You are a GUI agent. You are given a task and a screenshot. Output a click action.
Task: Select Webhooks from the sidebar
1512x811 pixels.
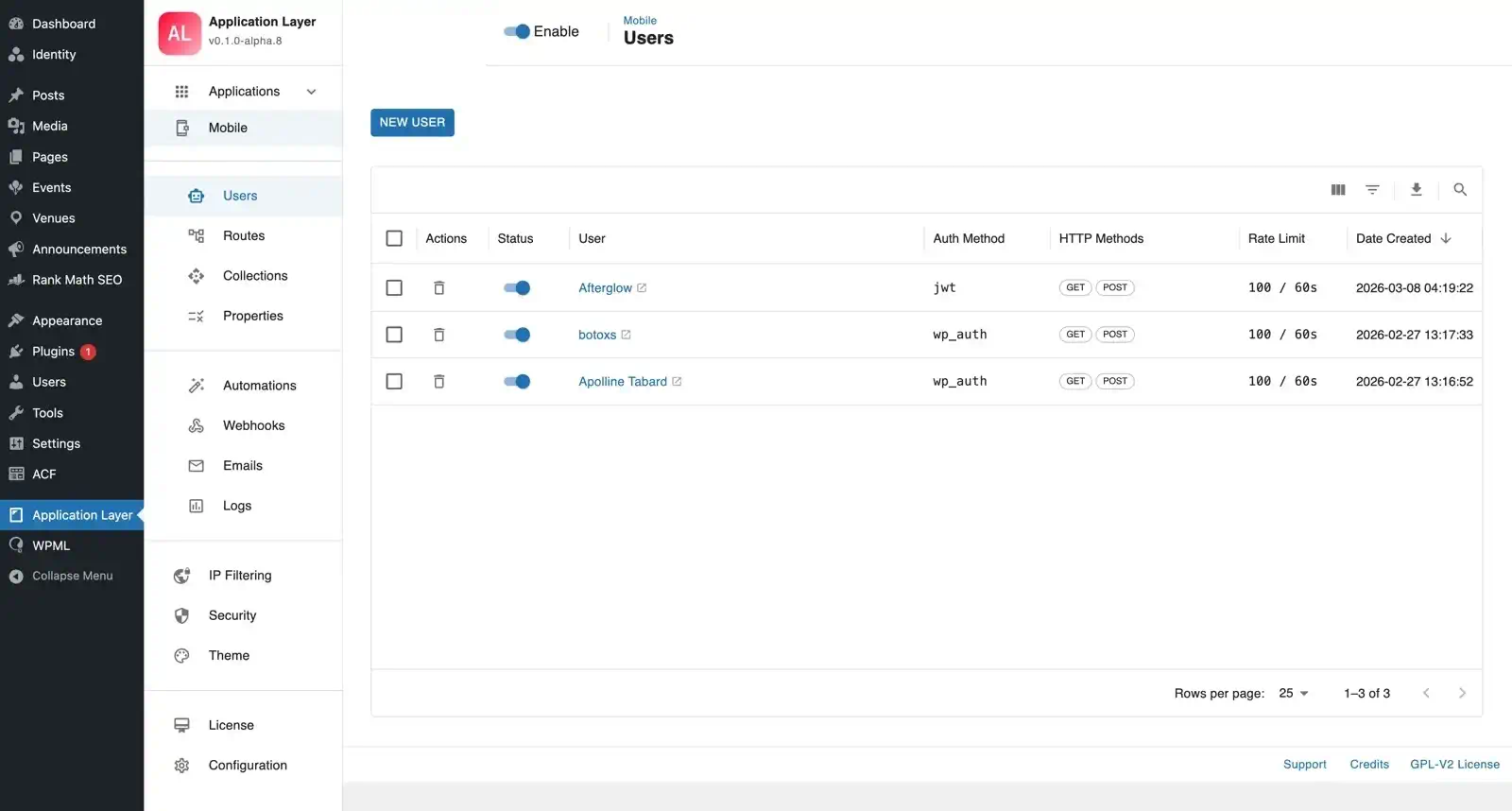click(253, 425)
